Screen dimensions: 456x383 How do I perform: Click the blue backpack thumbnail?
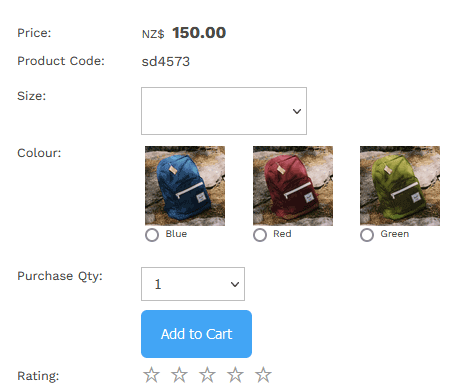[x=185, y=186]
